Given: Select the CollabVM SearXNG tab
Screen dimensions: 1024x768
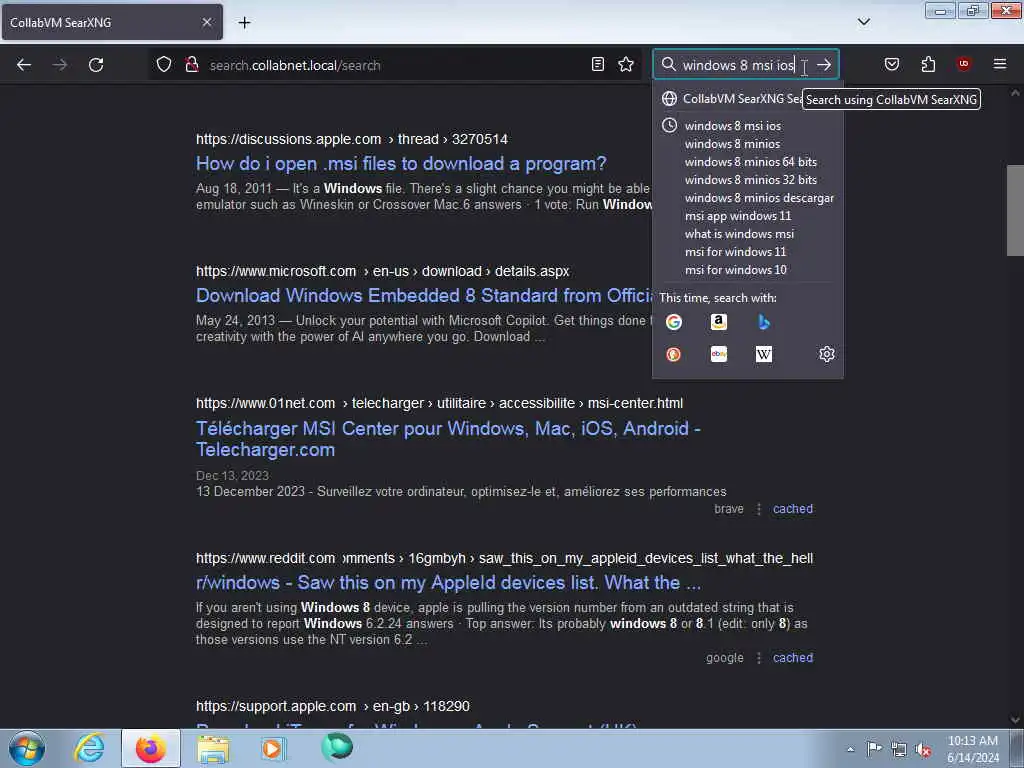Looking at the screenshot, I should click(x=112, y=22).
